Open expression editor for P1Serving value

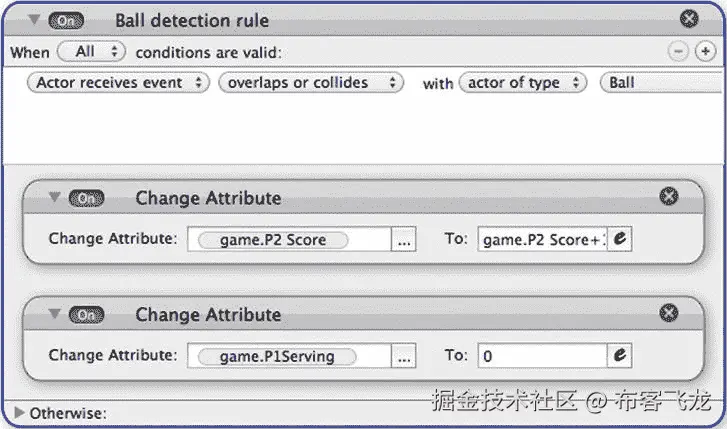[619, 356]
